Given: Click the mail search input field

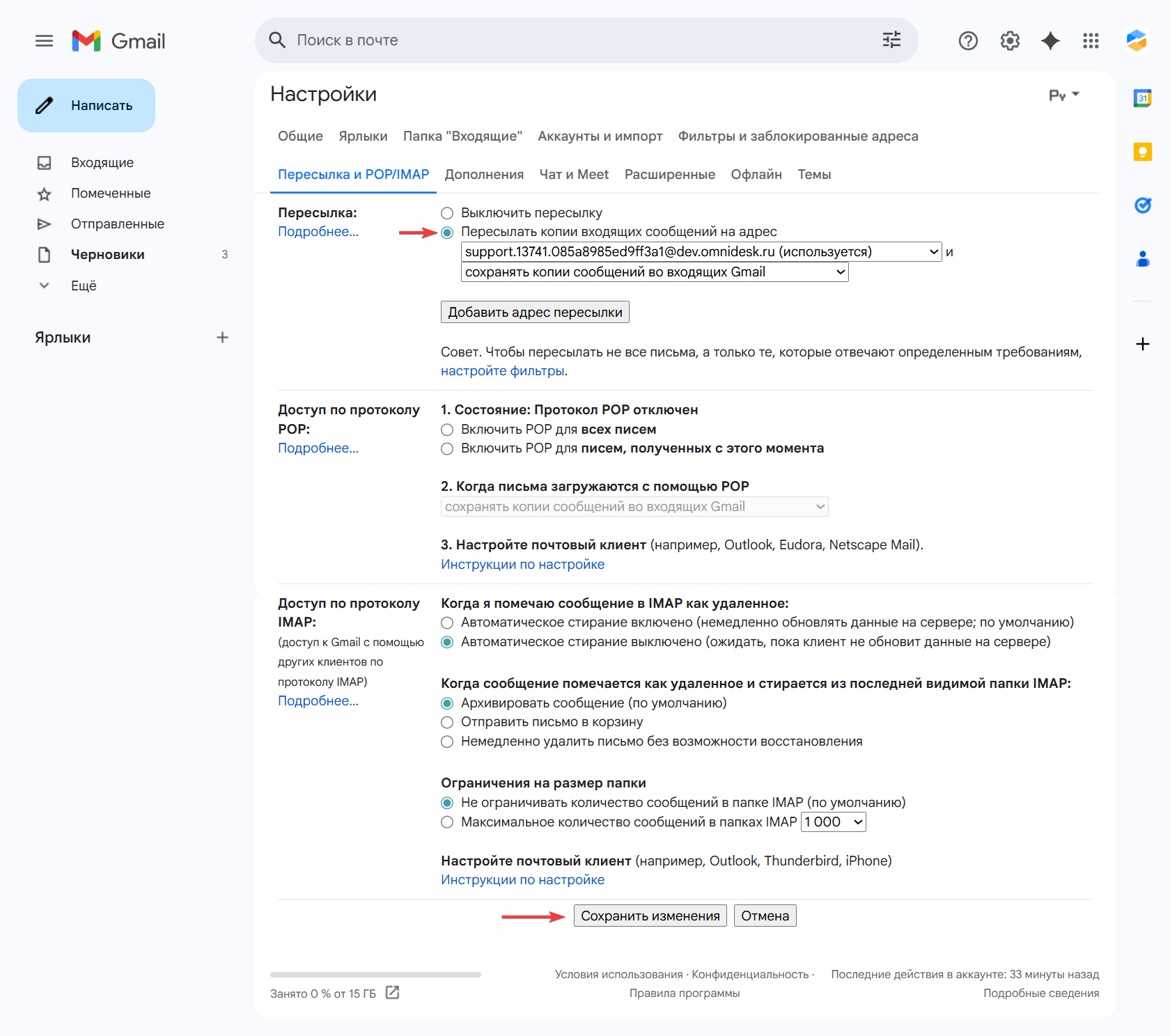Looking at the screenshot, I should pyautogui.click(x=578, y=40).
